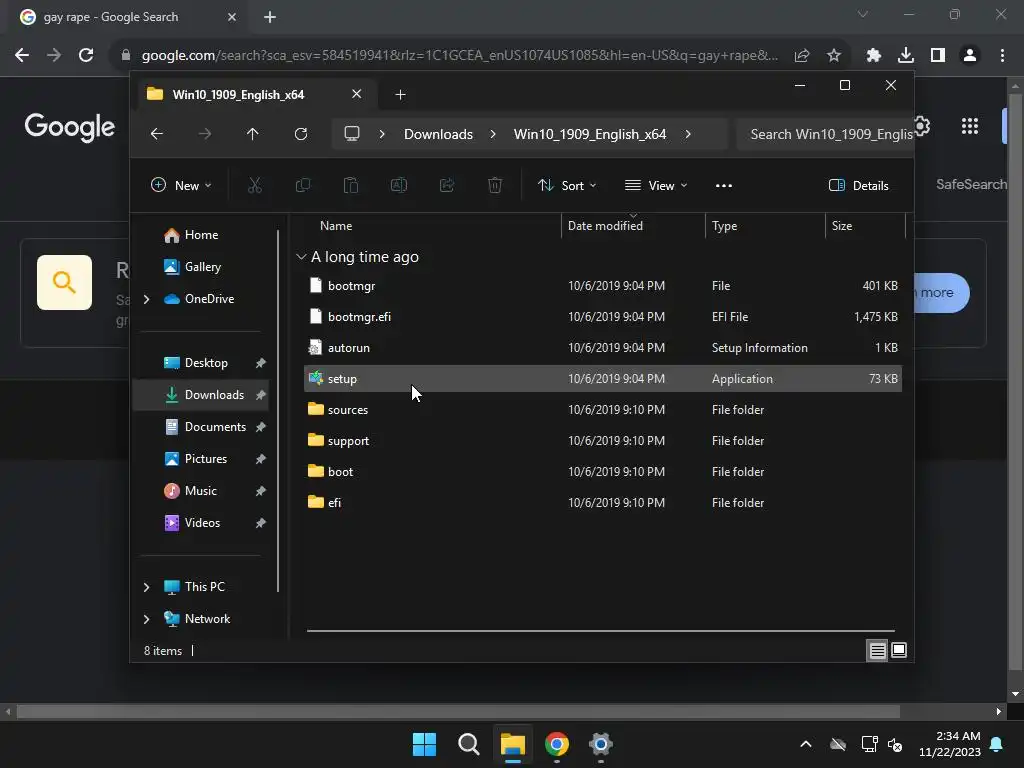Bookmark this page with the star icon
This screenshot has height=768, width=1024.
coord(834,56)
